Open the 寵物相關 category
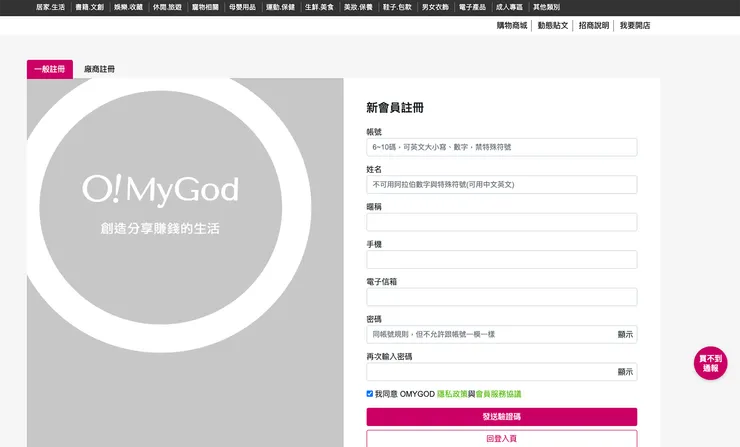 pyautogui.click(x=205, y=7)
